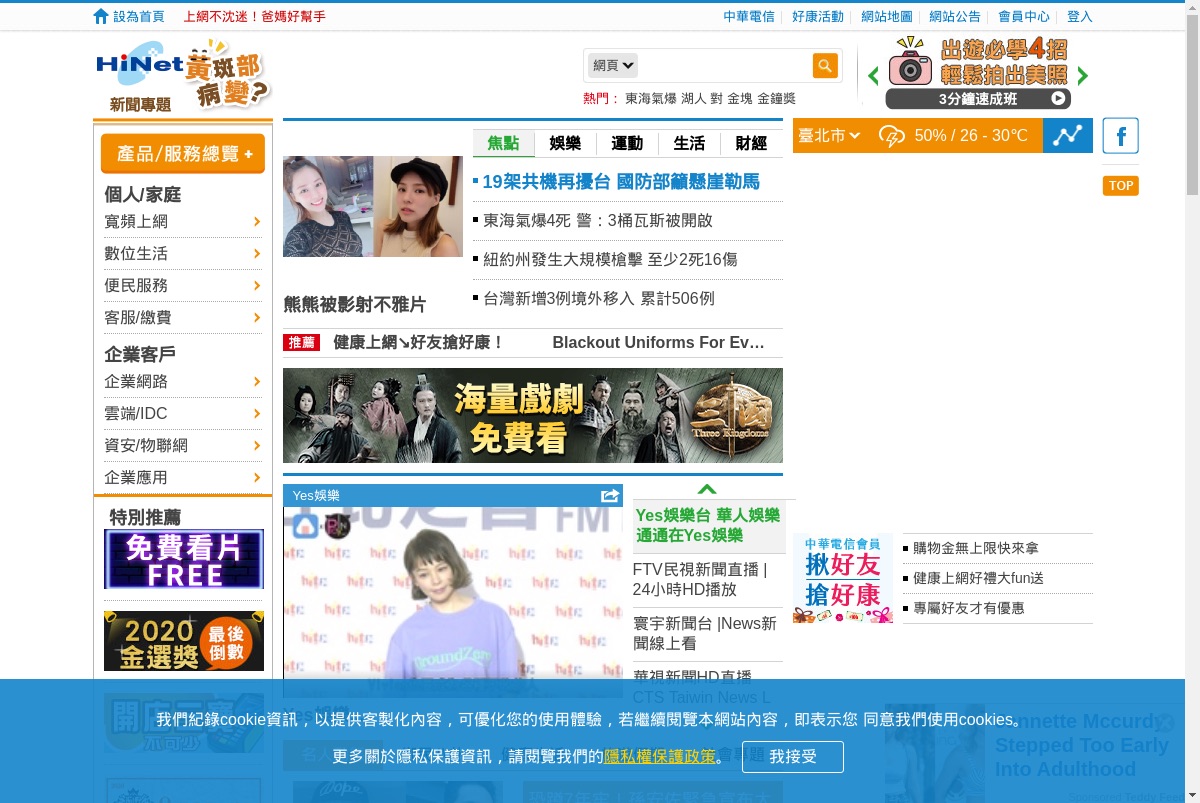
Task: Click Yes娛樂台 華人娛樂通通在Yes娛樂 heading
Action: coord(708,525)
